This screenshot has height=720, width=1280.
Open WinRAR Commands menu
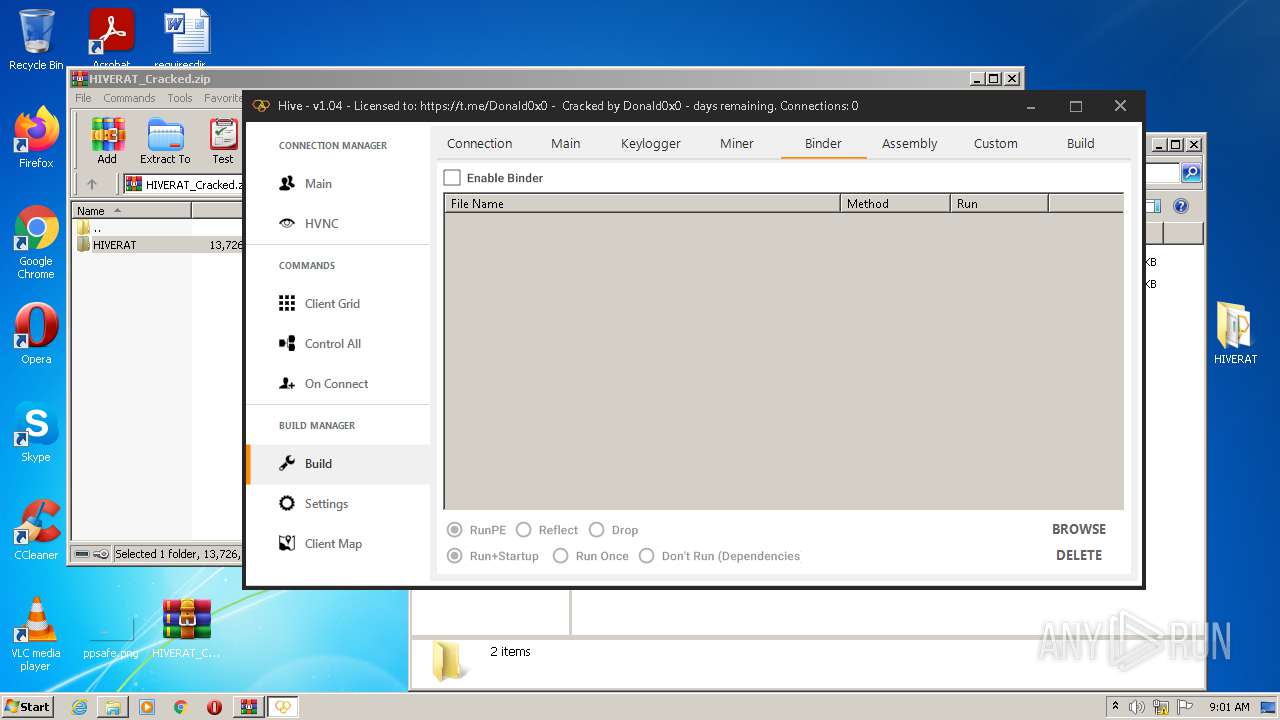(129, 98)
